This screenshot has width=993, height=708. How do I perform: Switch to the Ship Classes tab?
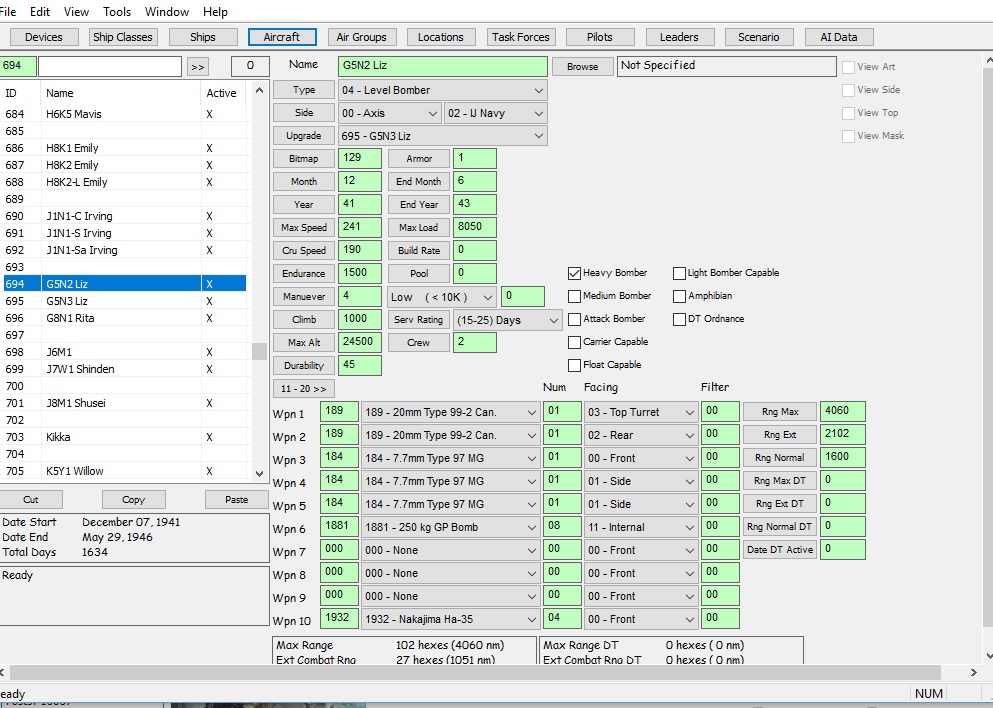point(123,37)
